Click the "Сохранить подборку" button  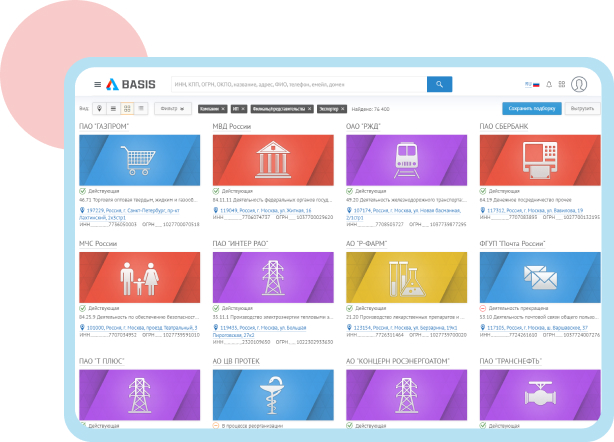coord(531,108)
